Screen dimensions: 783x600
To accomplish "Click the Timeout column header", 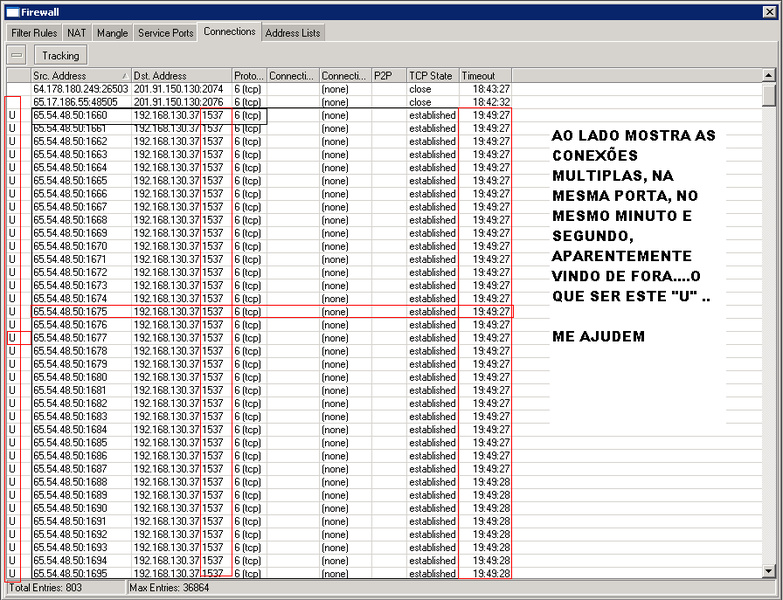I will pos(484,76).
